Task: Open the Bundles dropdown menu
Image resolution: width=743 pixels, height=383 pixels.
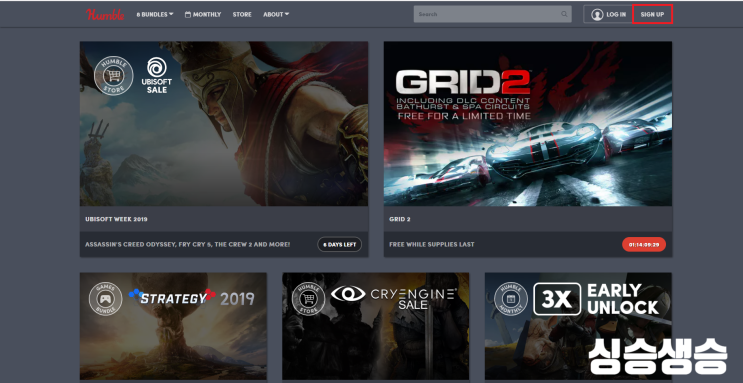Action: point(154,14)
